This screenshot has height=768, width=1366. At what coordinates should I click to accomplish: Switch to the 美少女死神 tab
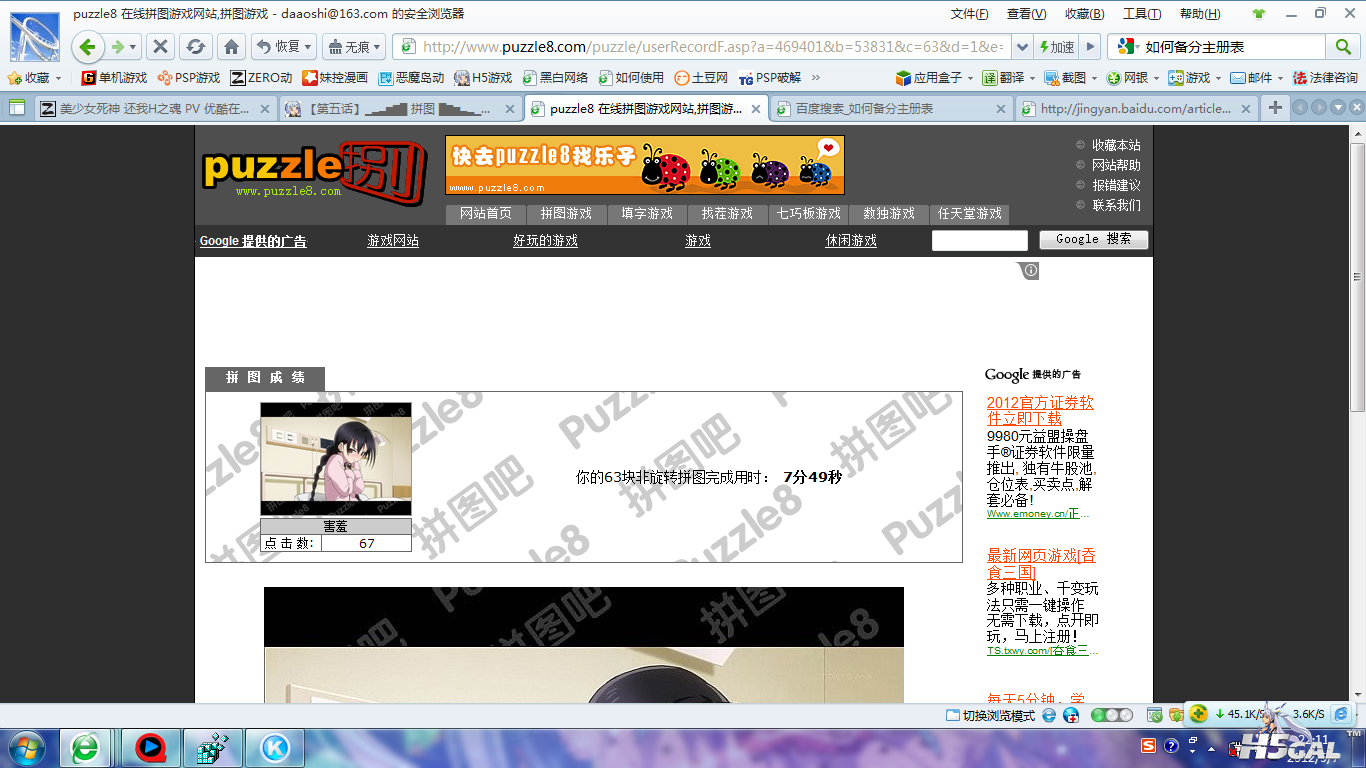(x=154, y=109)
